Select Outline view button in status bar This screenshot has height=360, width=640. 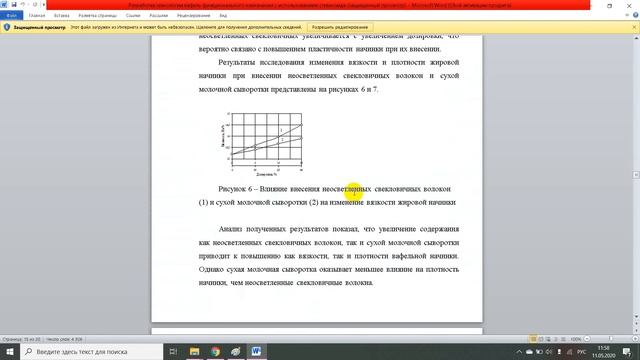(x=556, y=339)
